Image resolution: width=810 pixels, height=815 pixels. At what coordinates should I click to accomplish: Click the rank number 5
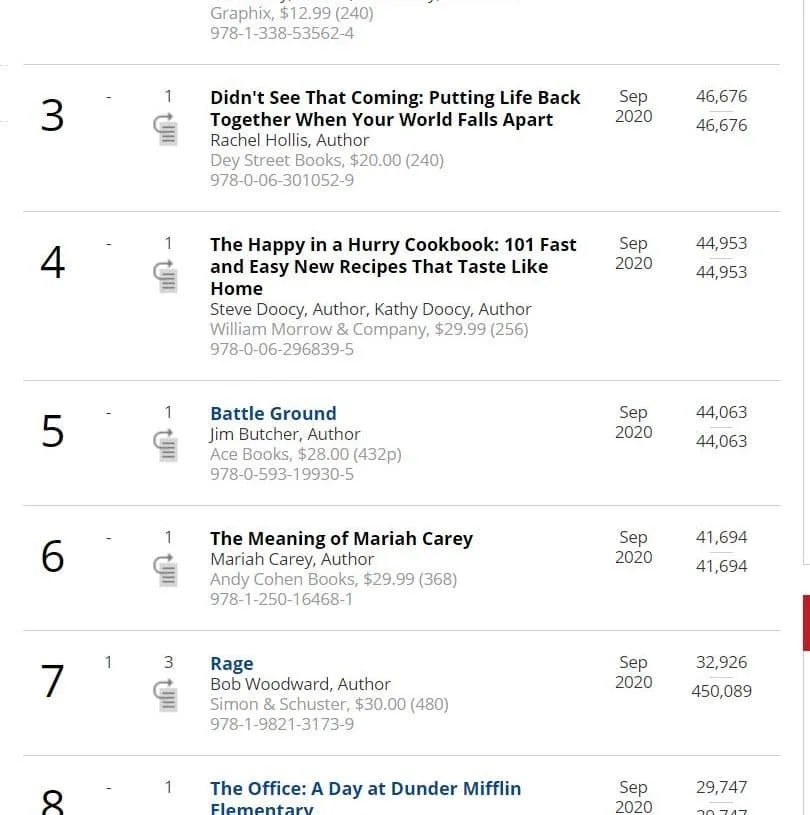(x=52, y=432)
